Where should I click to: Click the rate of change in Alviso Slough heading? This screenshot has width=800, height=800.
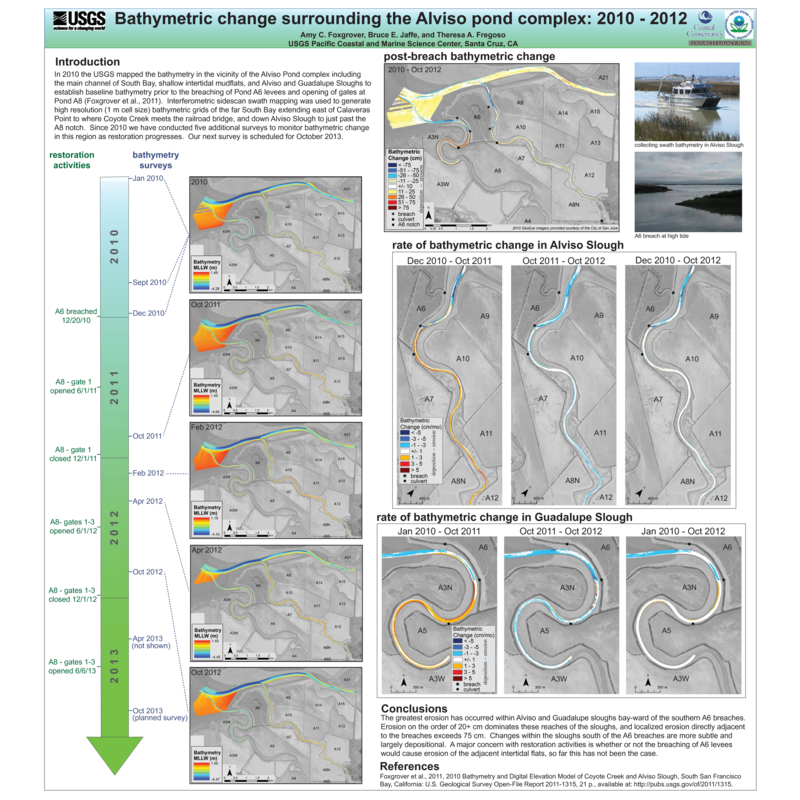coord(508,245)
